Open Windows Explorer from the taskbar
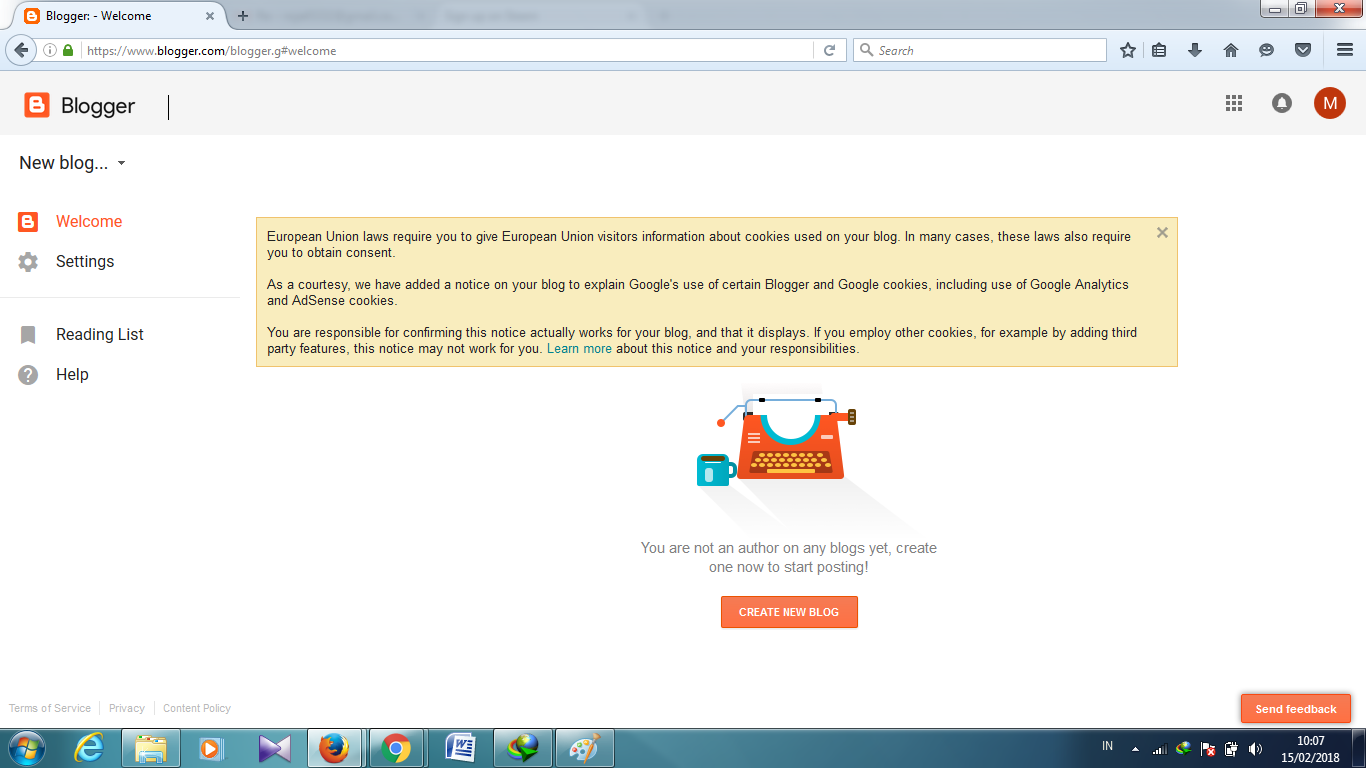Image resolution: width=1366 pixels, height=768 pixels. point(151,748)
